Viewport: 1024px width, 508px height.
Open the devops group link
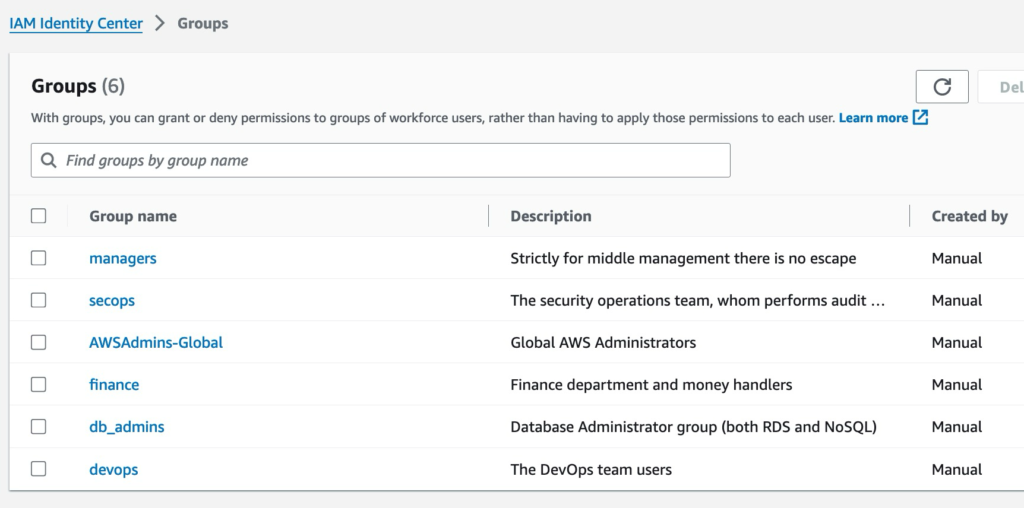(x=114, y=469)
